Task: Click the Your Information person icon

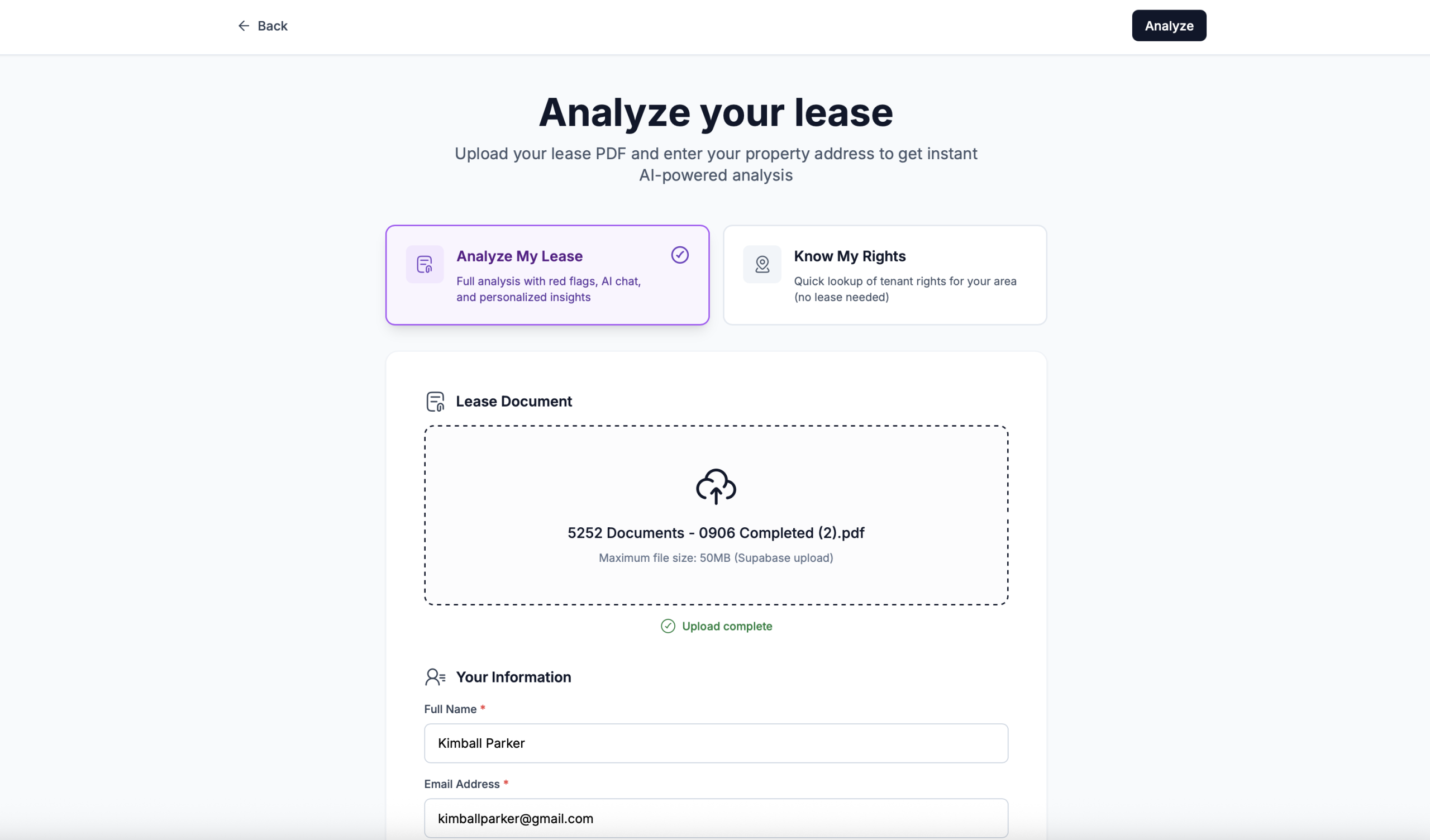Action: 435,677
